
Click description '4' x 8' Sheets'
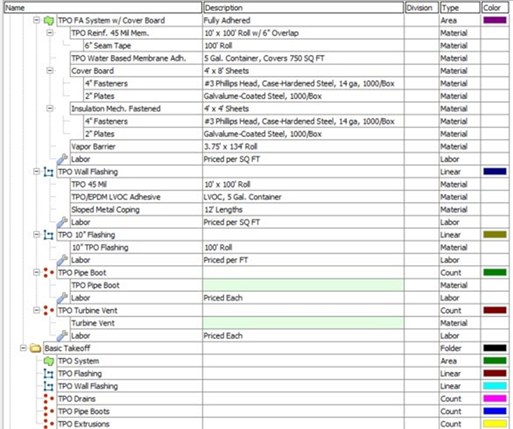point(226,71)
